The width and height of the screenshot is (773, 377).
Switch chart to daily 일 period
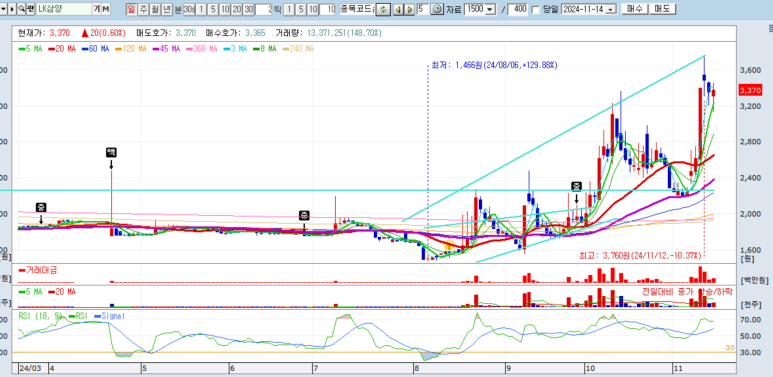pyautogui.click(x=131, y=9)
